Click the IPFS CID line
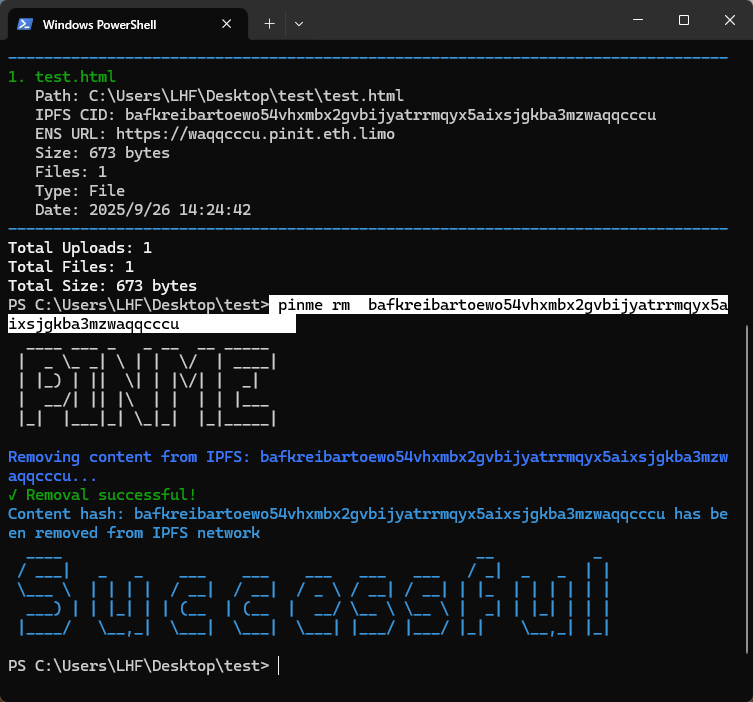Screen dimensions: 753x702 click(x=345, y=115)
